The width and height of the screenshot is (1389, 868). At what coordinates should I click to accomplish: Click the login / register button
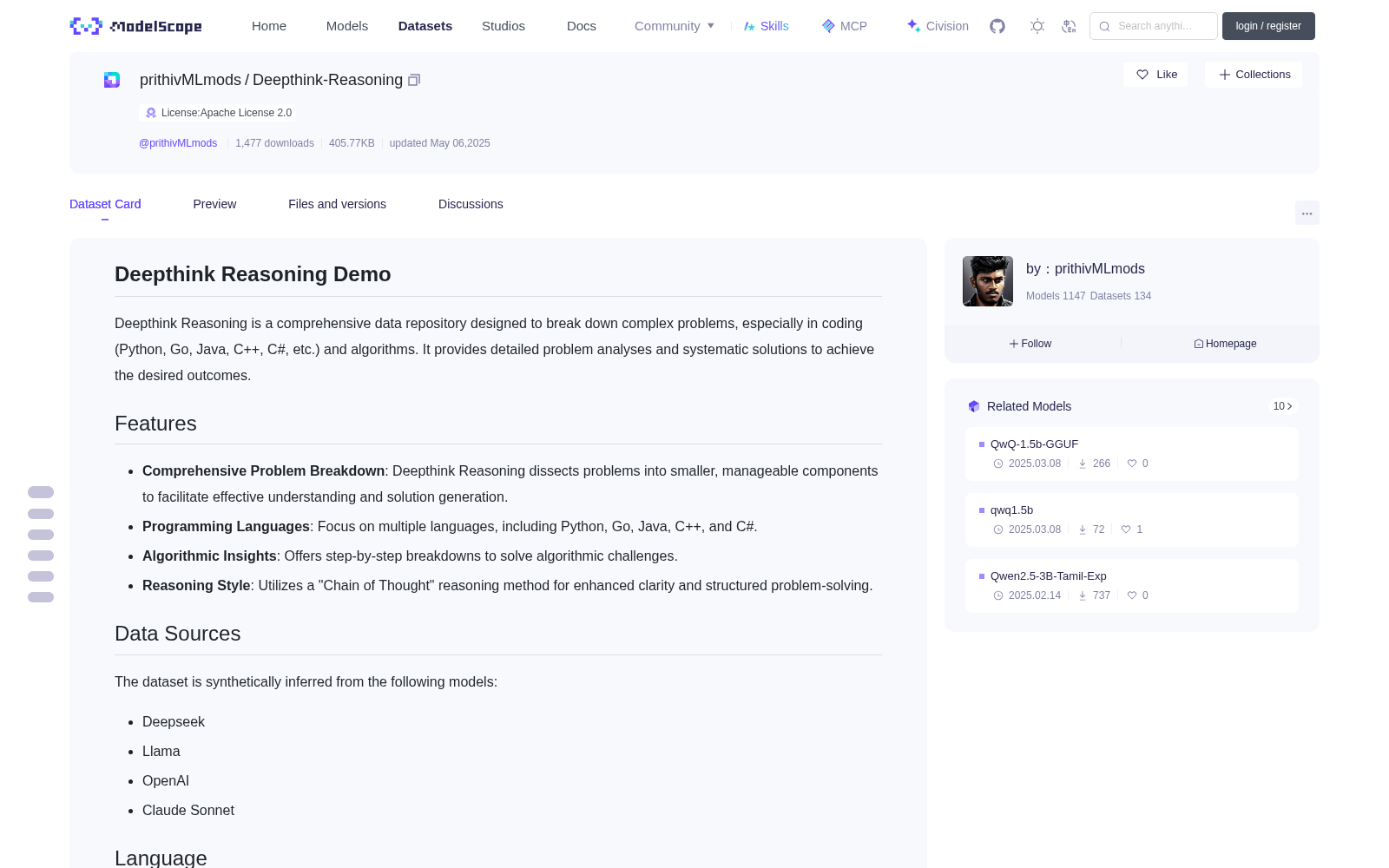tap(1268, 26)
